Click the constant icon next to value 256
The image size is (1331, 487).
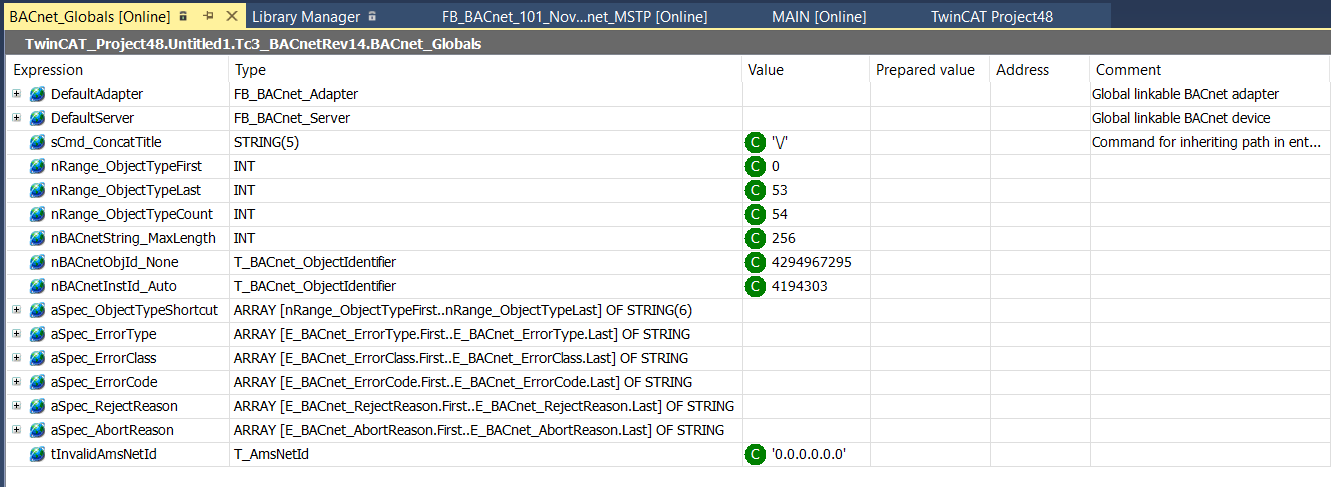tap(756, 238)
